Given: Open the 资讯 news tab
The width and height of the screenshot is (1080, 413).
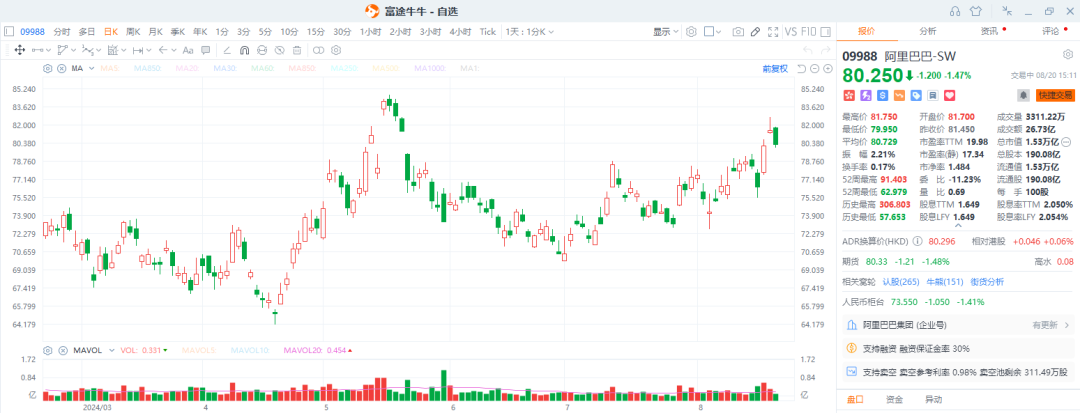Looking at the screenshot, I should 989,31.
